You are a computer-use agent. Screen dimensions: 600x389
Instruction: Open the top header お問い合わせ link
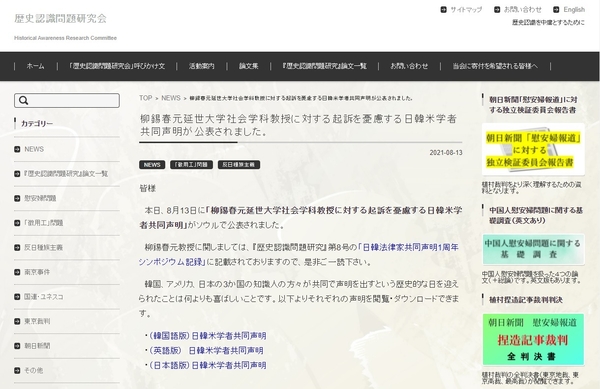(522, 10)
